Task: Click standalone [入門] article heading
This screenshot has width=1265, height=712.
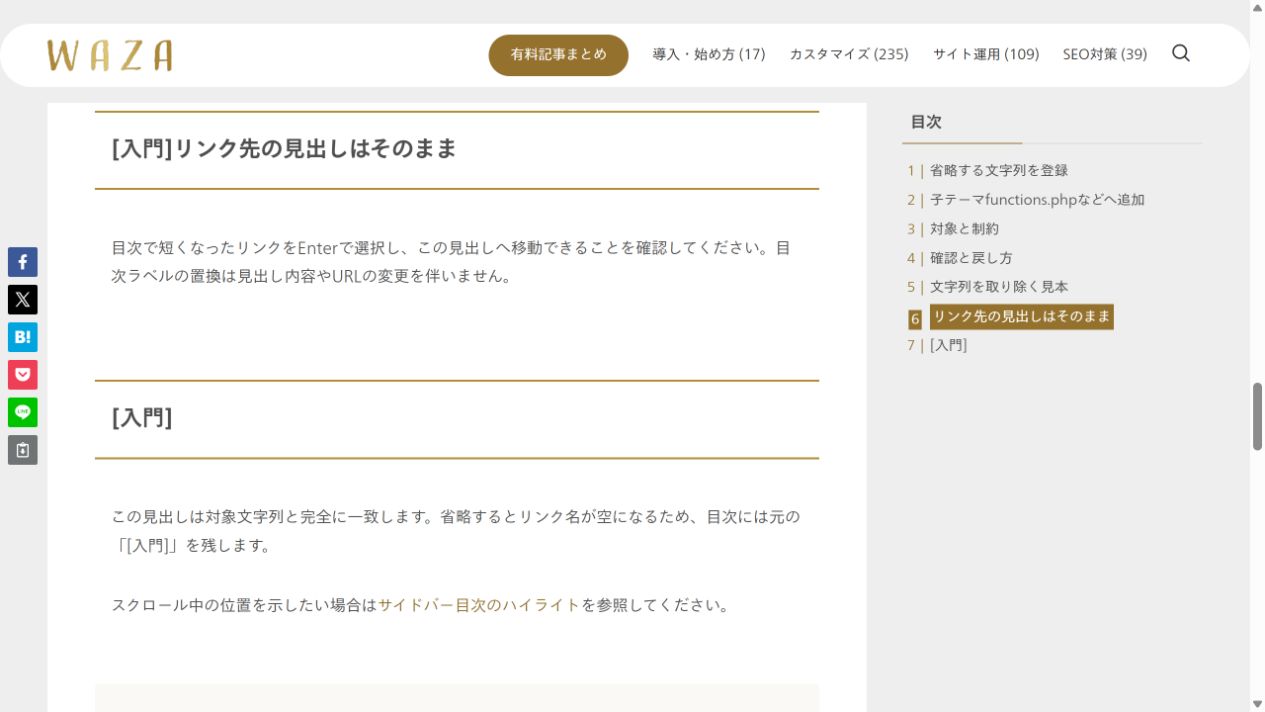Action: pyautogui.click(x=142, y=418)
